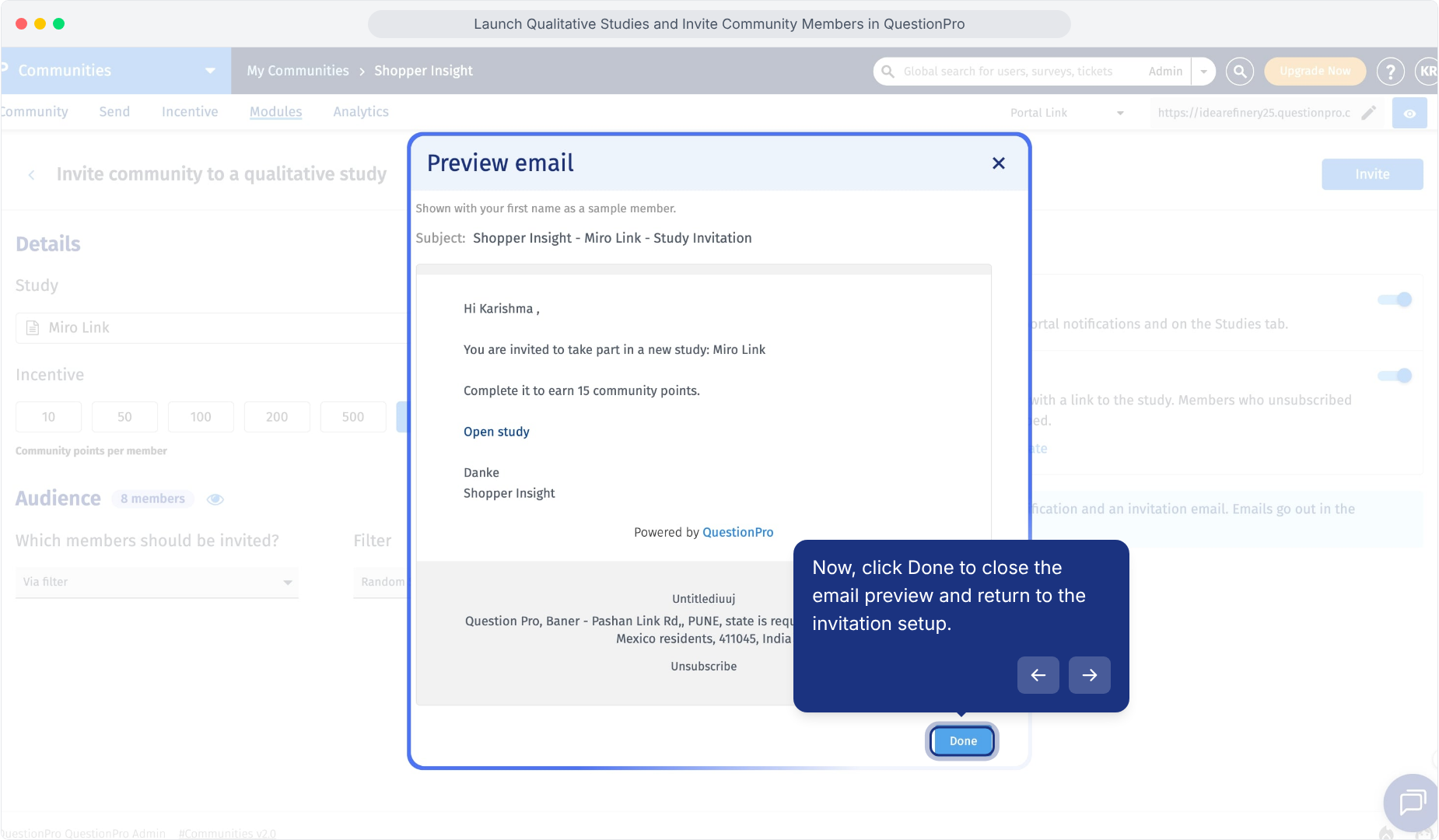The height and width of the screenshot is (840, 1439).
Task: Switch to the Analytics tab
Action: (361, 112)
